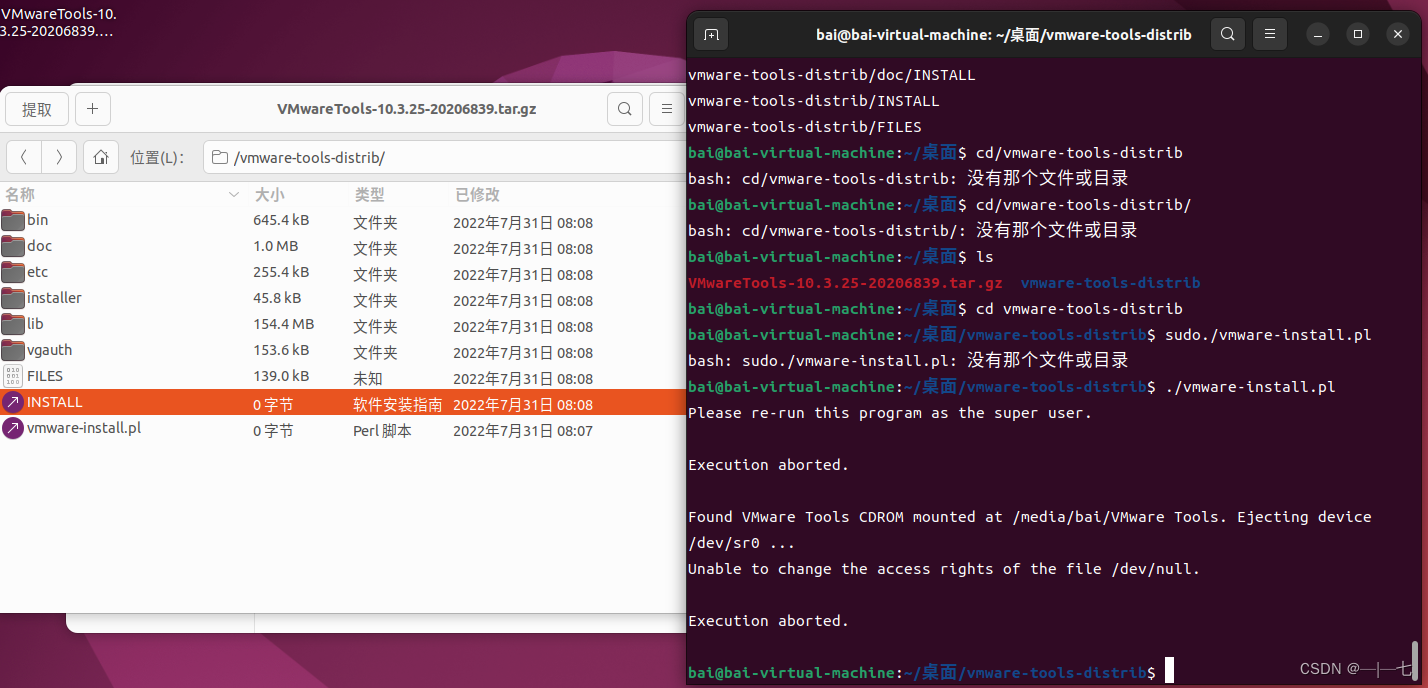Viewport: 1428px width, 688px height.
Task: Open a new terminal tab with the tab icon
Action: (x=711, y=33)
